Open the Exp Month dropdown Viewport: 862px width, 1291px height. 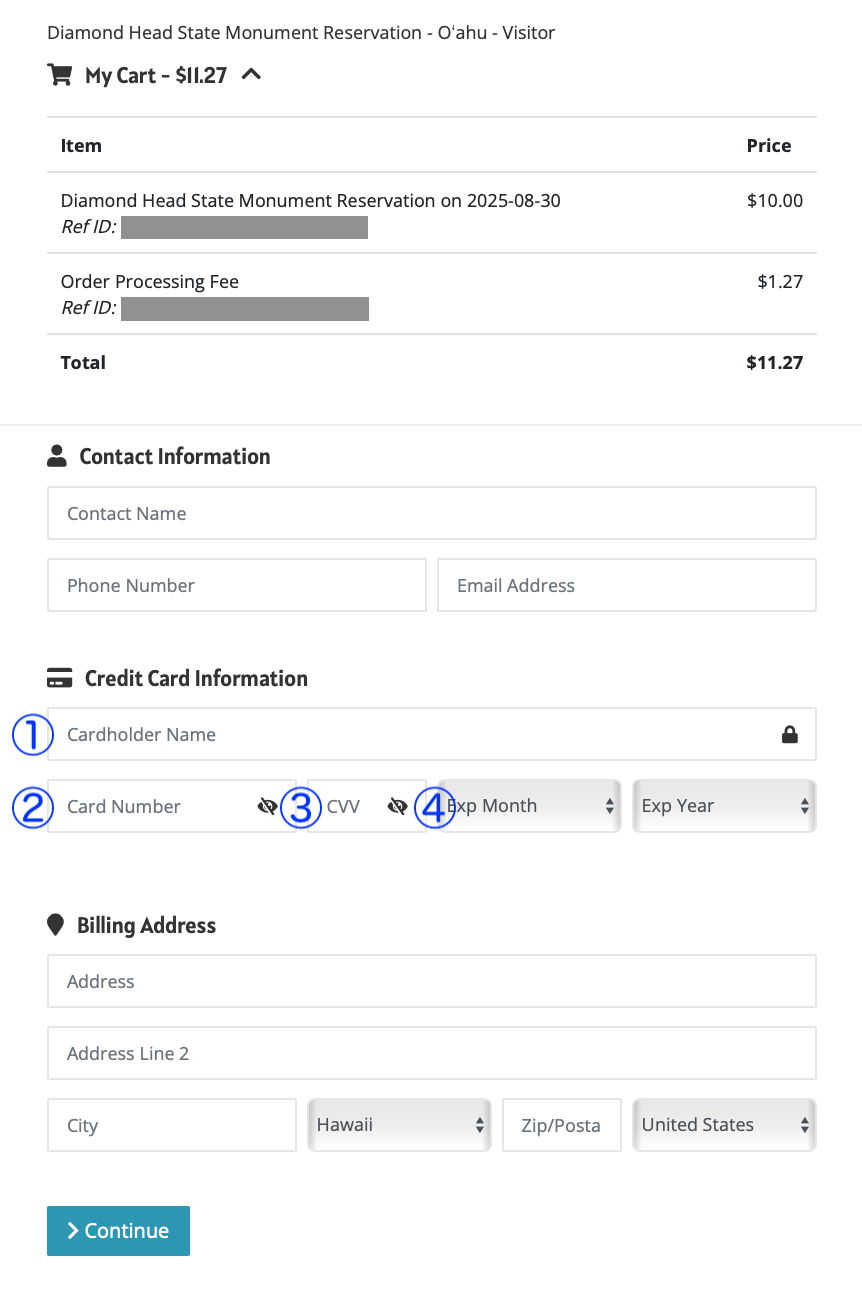[529, 806]
